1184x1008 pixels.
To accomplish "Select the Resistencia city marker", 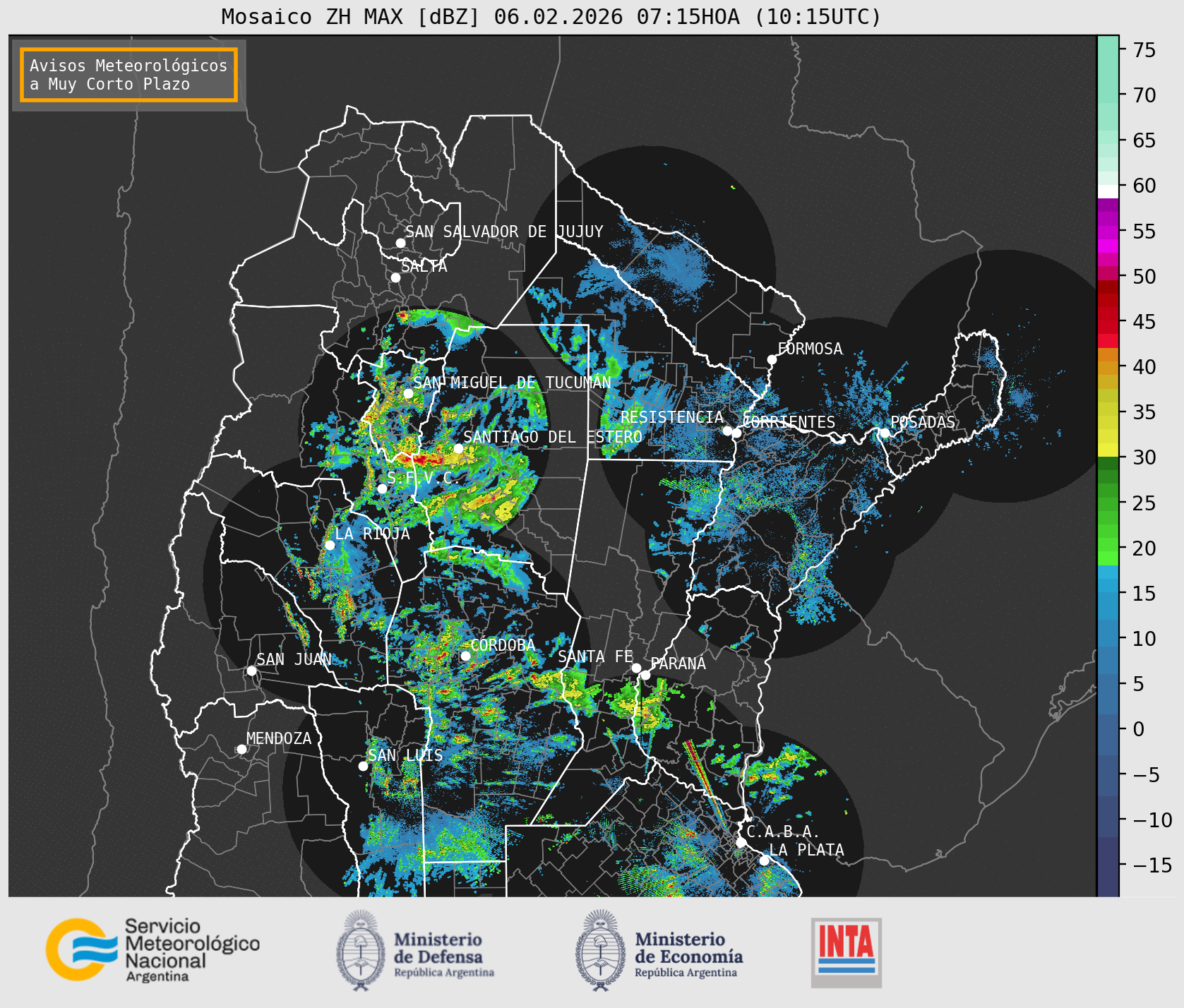I will 727,431.
